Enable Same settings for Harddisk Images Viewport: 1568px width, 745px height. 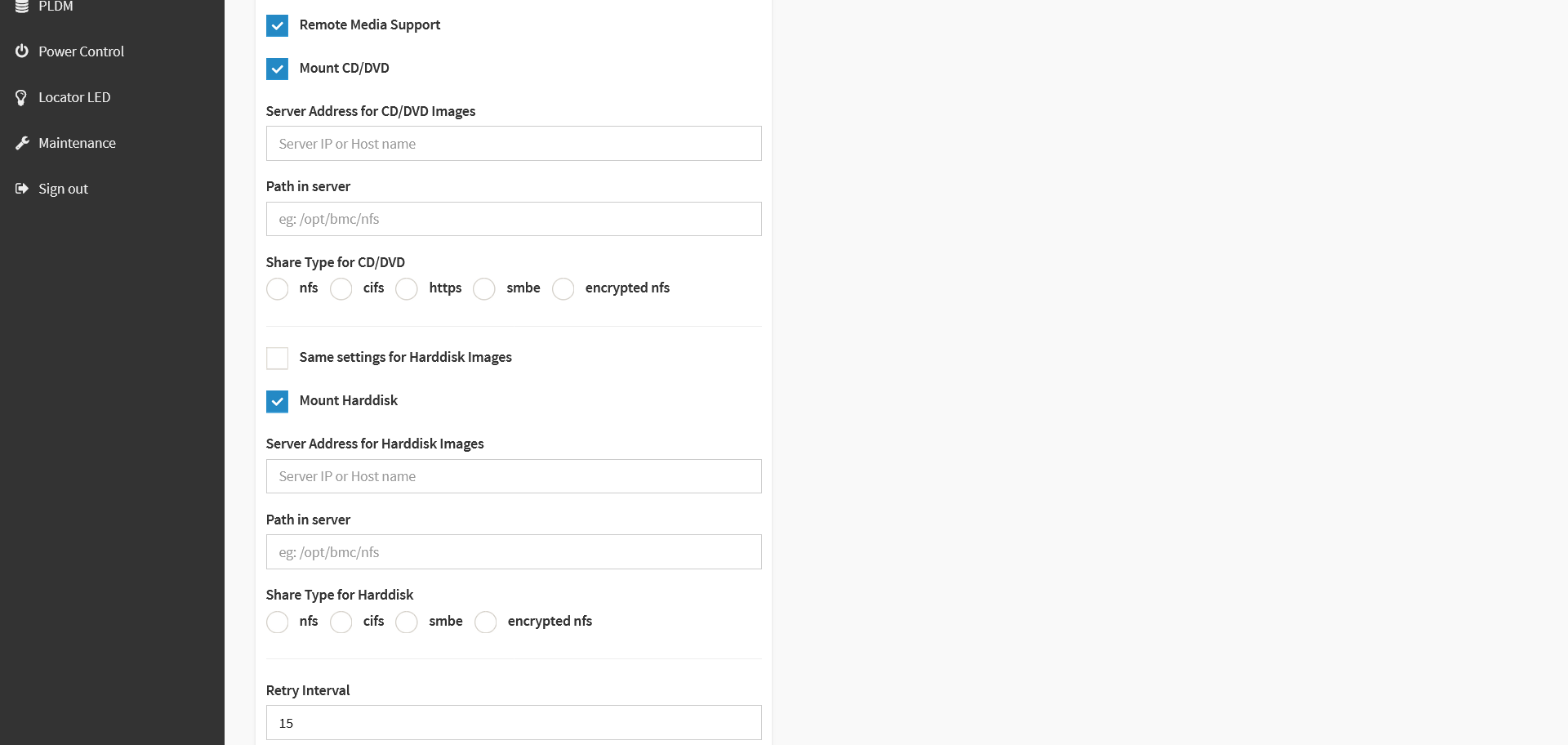point(277,358)
